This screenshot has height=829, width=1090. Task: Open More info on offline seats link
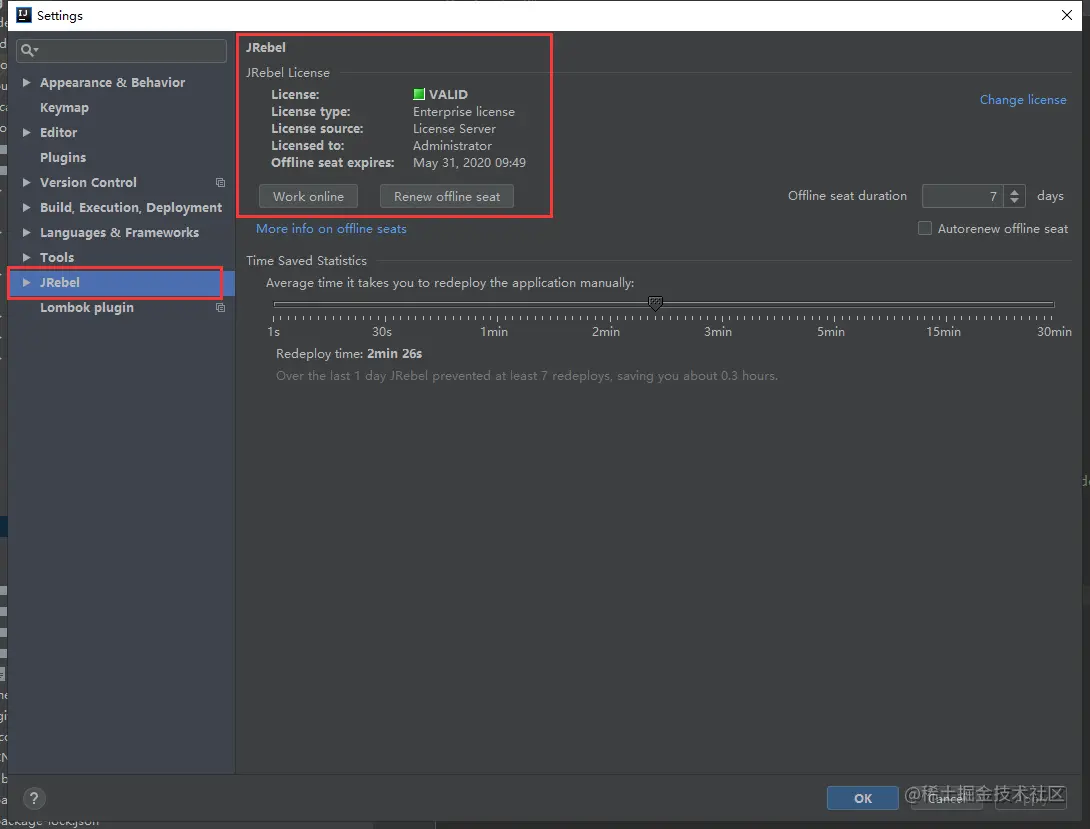331,229
